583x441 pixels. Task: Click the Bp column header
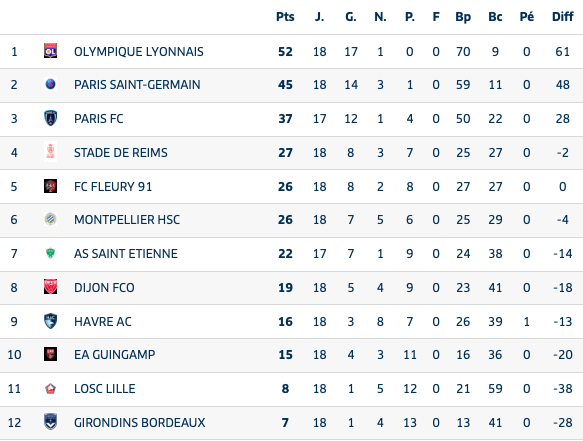463,17
